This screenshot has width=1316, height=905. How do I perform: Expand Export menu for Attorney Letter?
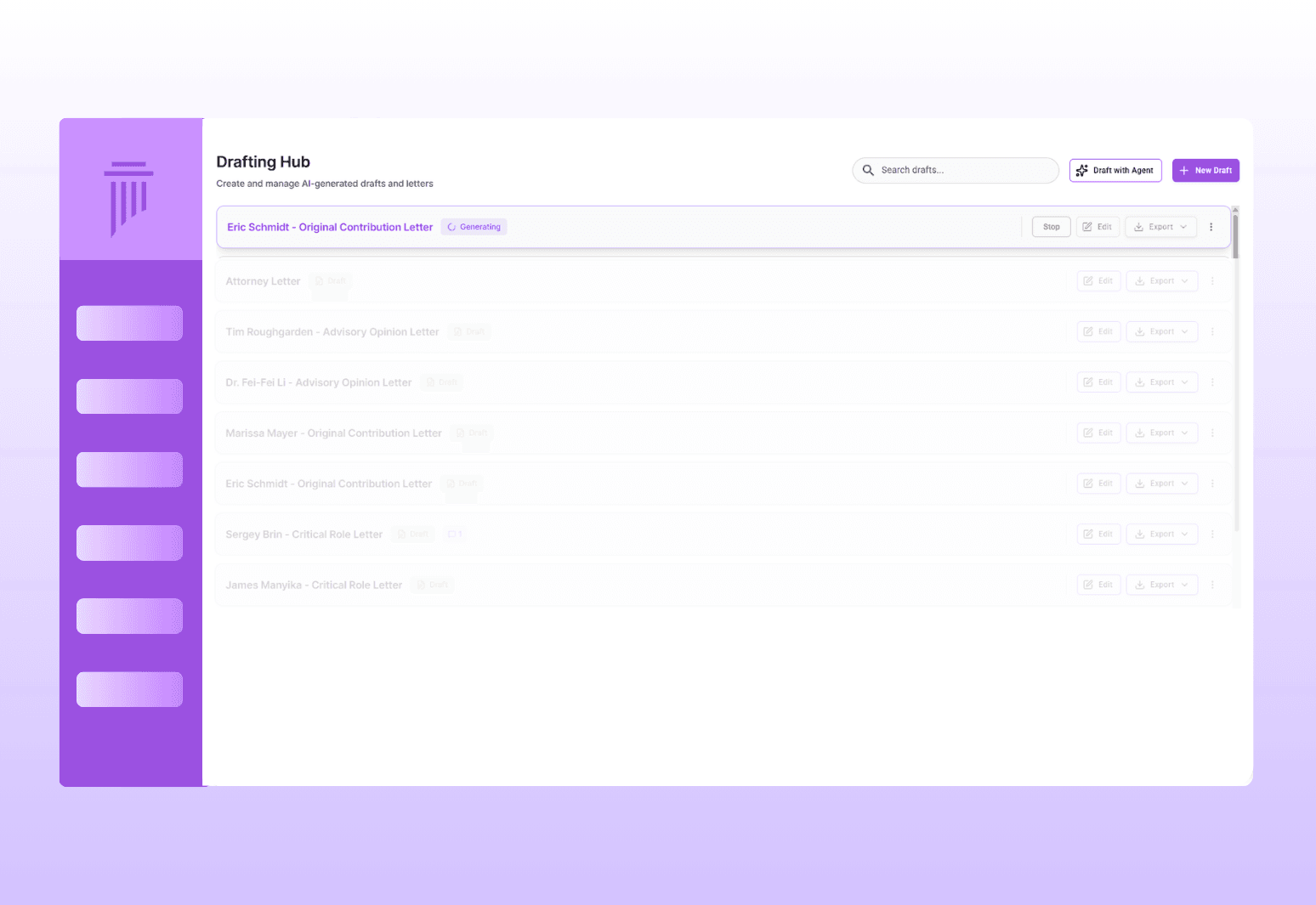(x=1162, y=281)
